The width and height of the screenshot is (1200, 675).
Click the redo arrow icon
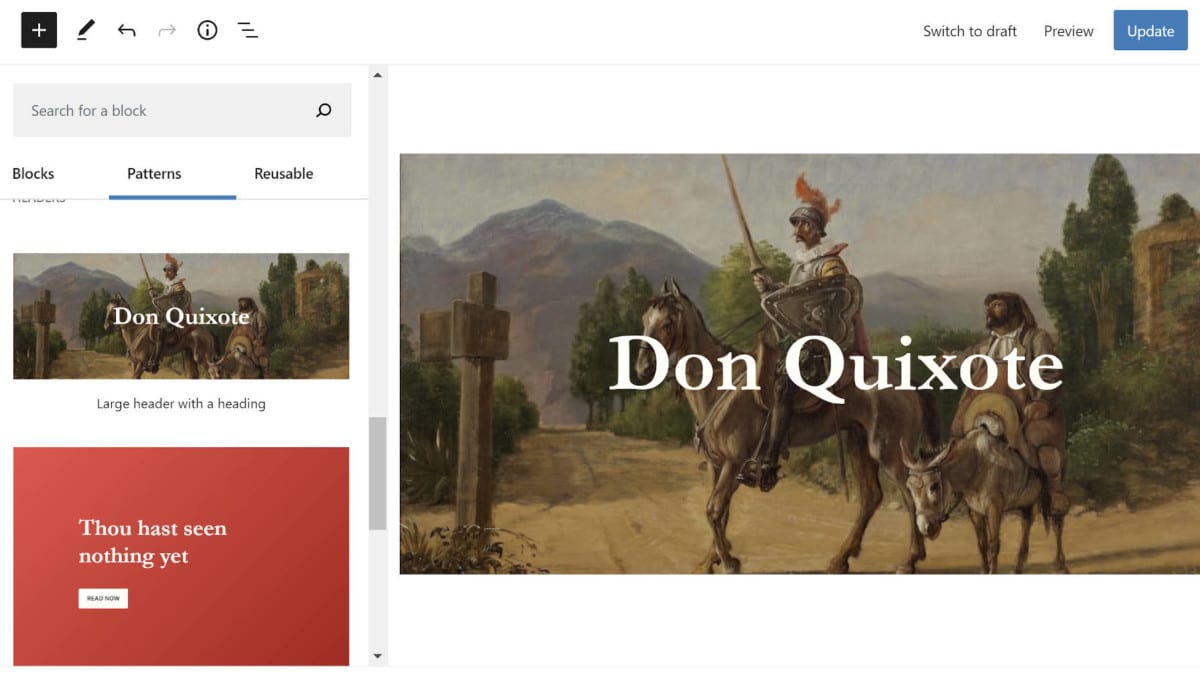[167, 30]
